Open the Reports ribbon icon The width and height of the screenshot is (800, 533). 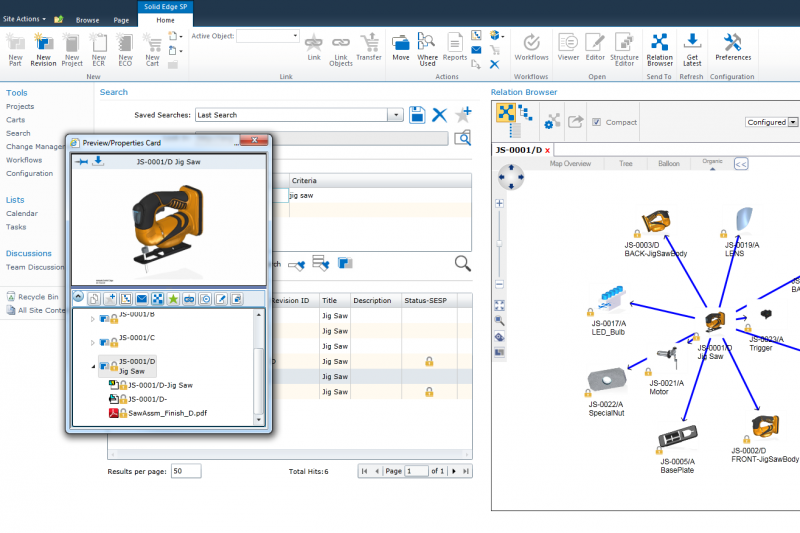(x=455, y=47)
